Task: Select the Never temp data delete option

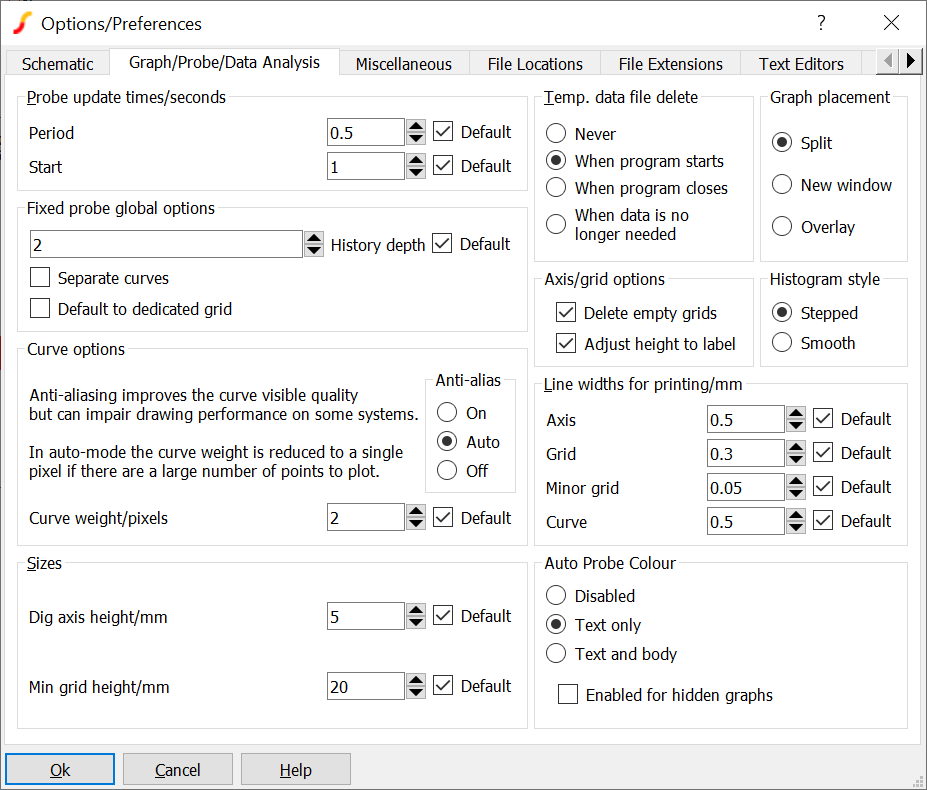Action: [557, 134]
